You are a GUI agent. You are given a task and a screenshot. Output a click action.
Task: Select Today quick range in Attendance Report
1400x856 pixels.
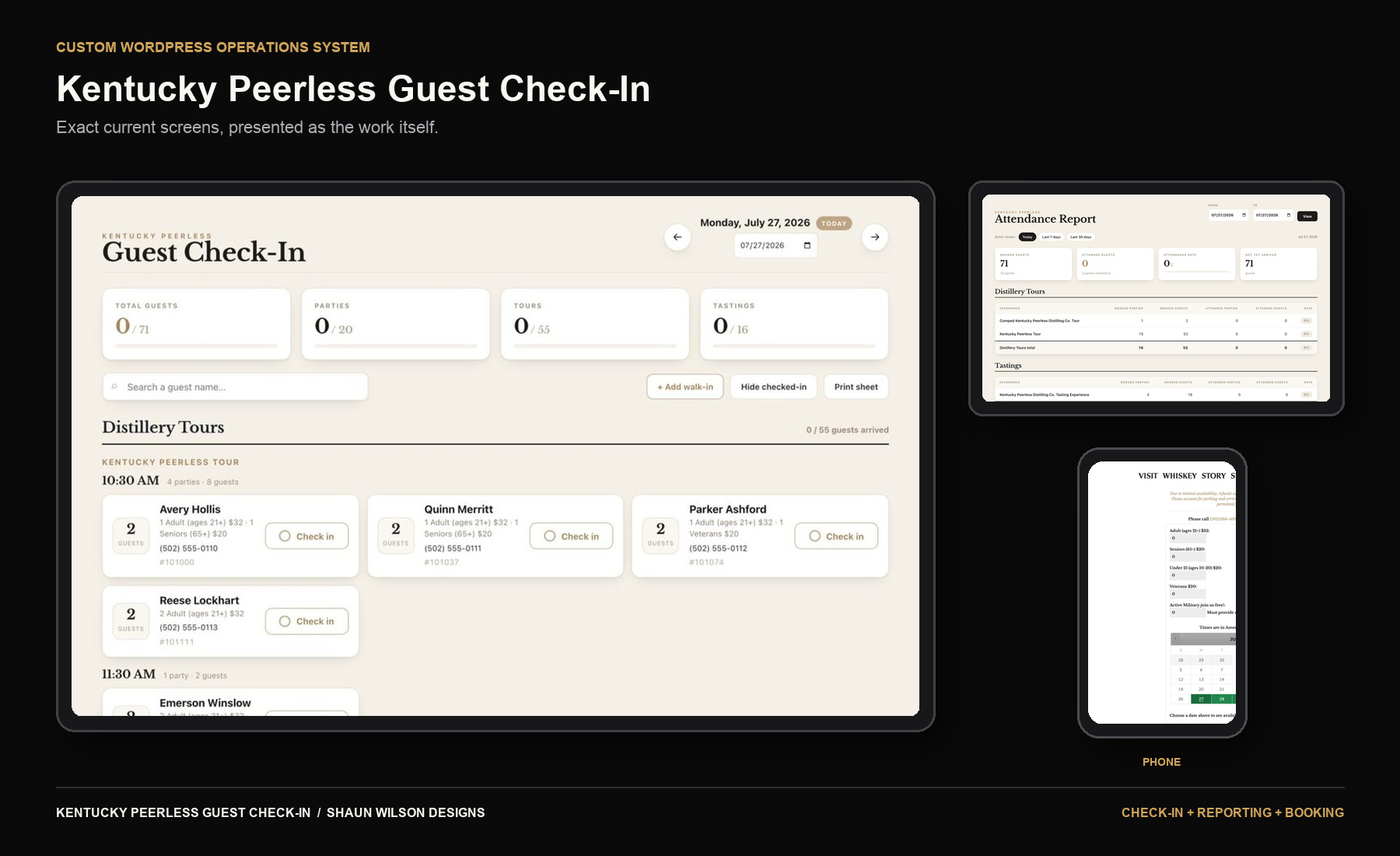pos(1027,237)
